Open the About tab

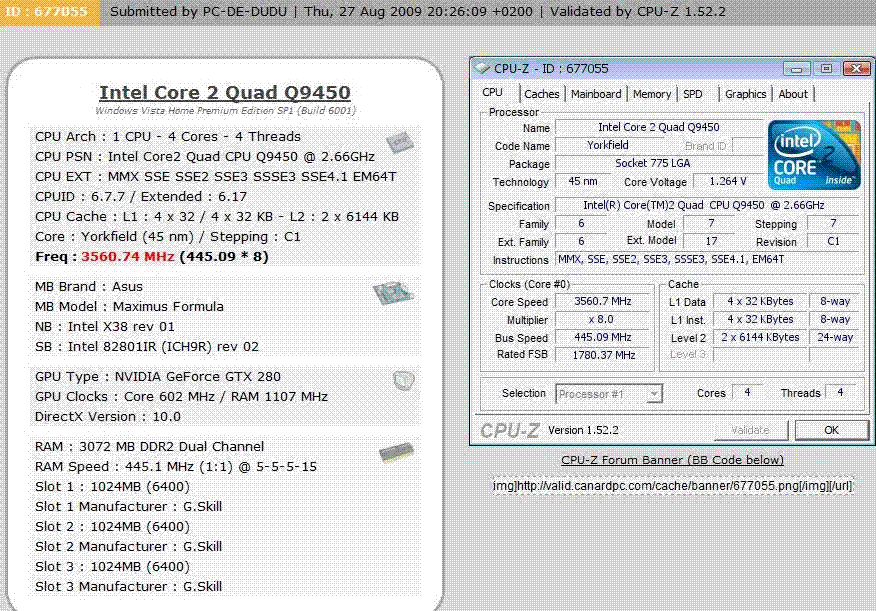793,94
